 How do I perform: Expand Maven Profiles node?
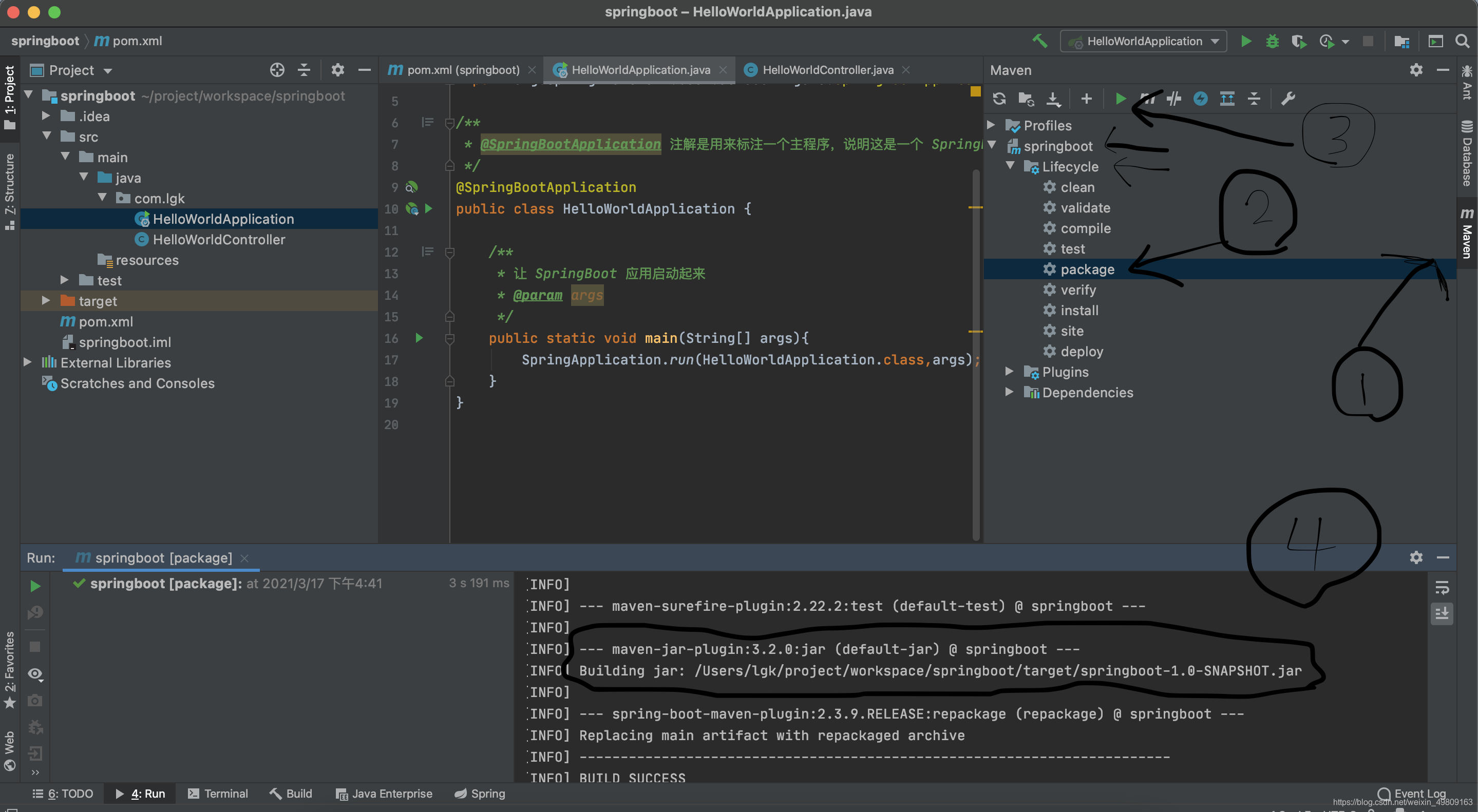click(991, 124)
